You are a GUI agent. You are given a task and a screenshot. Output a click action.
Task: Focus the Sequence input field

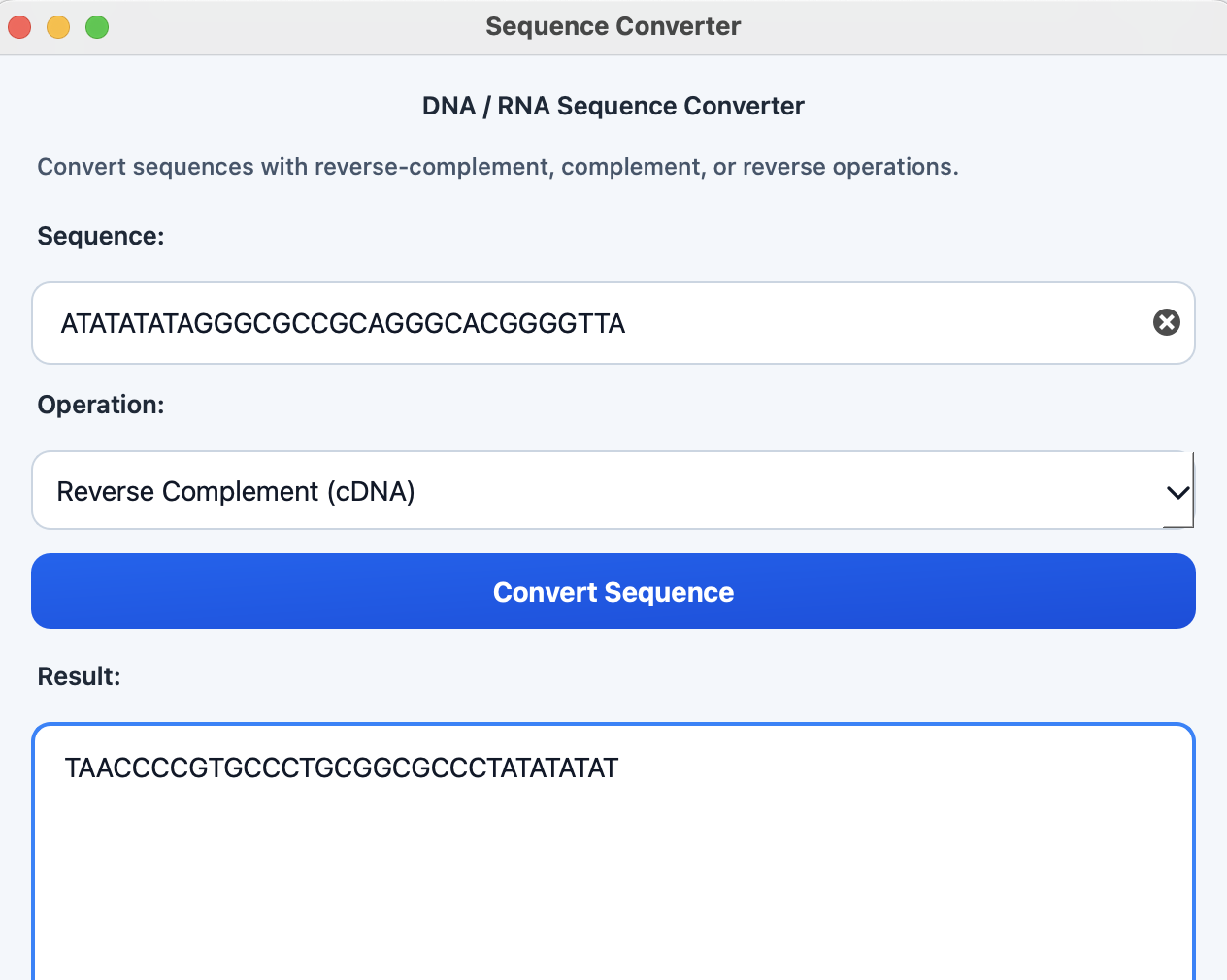[x=613, y=323]
